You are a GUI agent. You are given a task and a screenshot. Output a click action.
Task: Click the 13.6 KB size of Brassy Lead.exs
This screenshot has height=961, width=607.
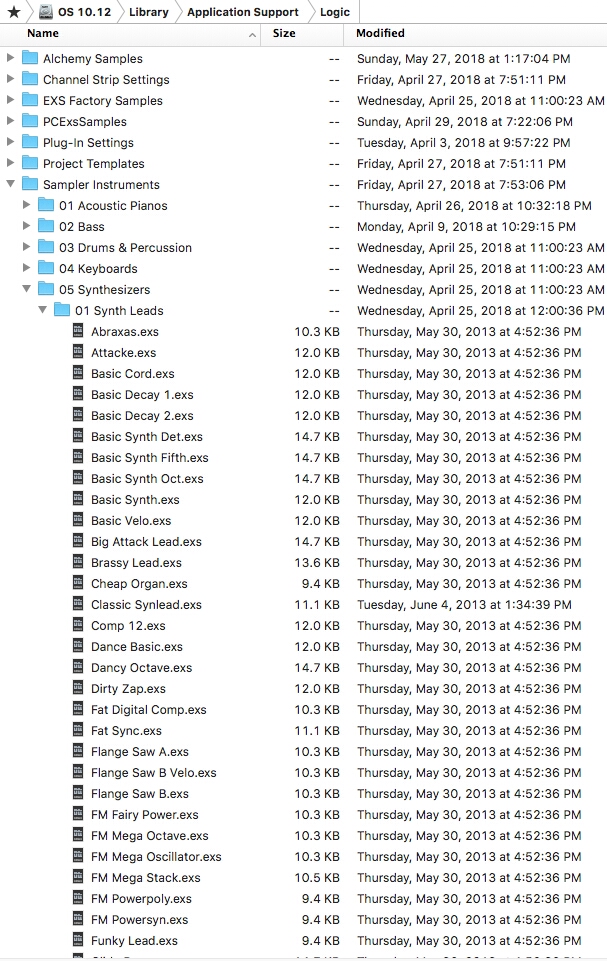pyautogui.click(x=317, y=563)
